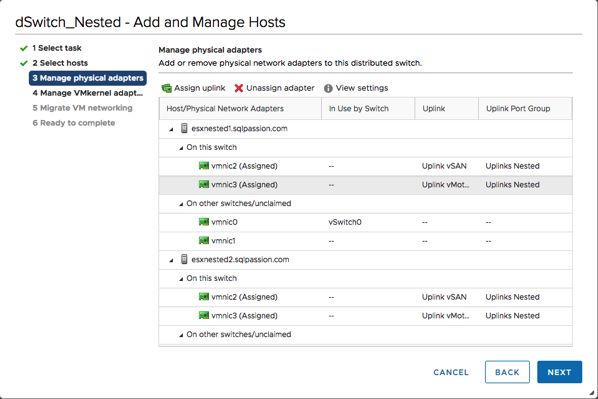
Task: Go to step 2 Select hosts
Action: pos(60,63)
